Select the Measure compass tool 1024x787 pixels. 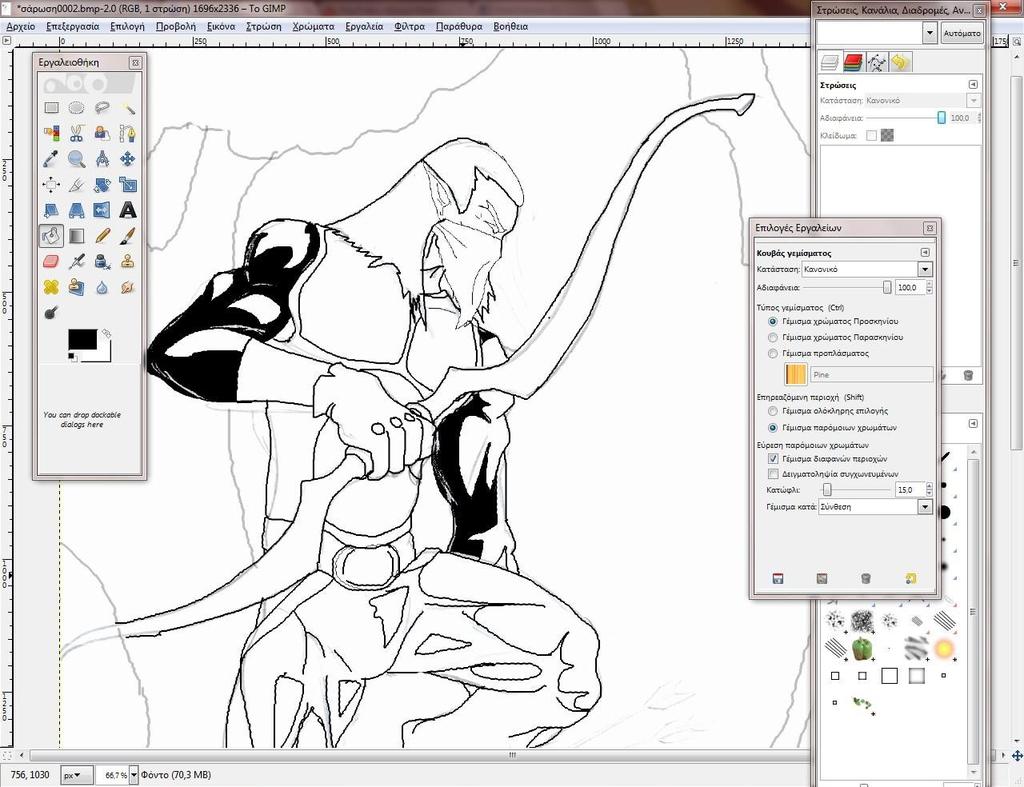[x=102, y=159]
